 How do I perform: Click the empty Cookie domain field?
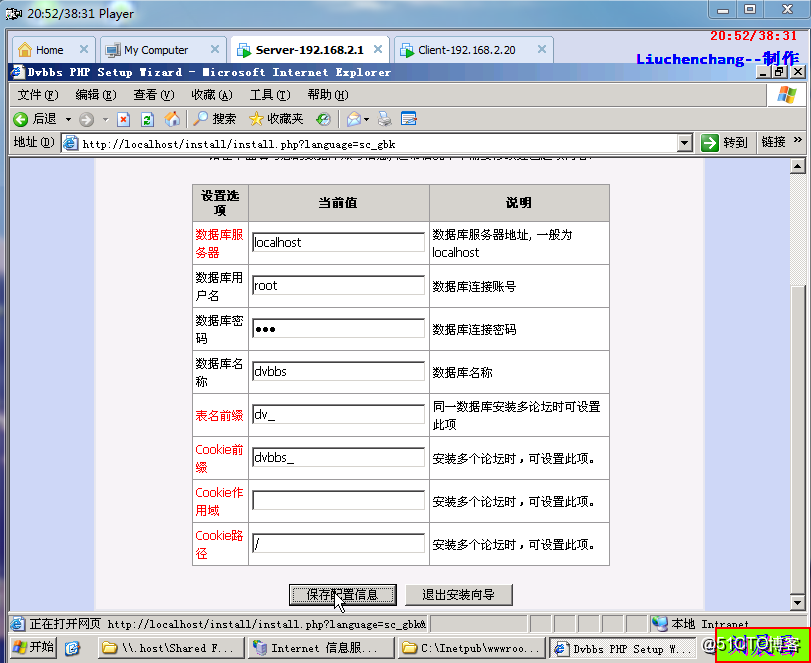[x=338, y=500]
